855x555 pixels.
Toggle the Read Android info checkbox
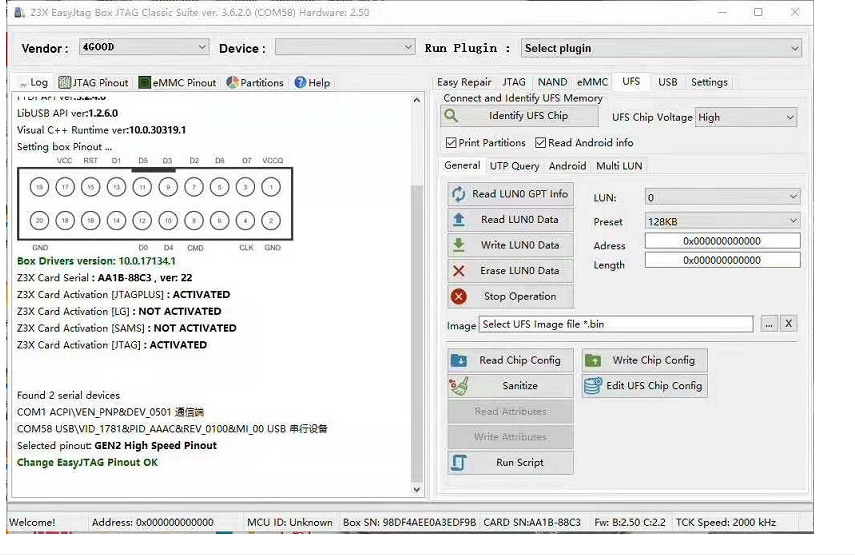click(x=540, y=142)
